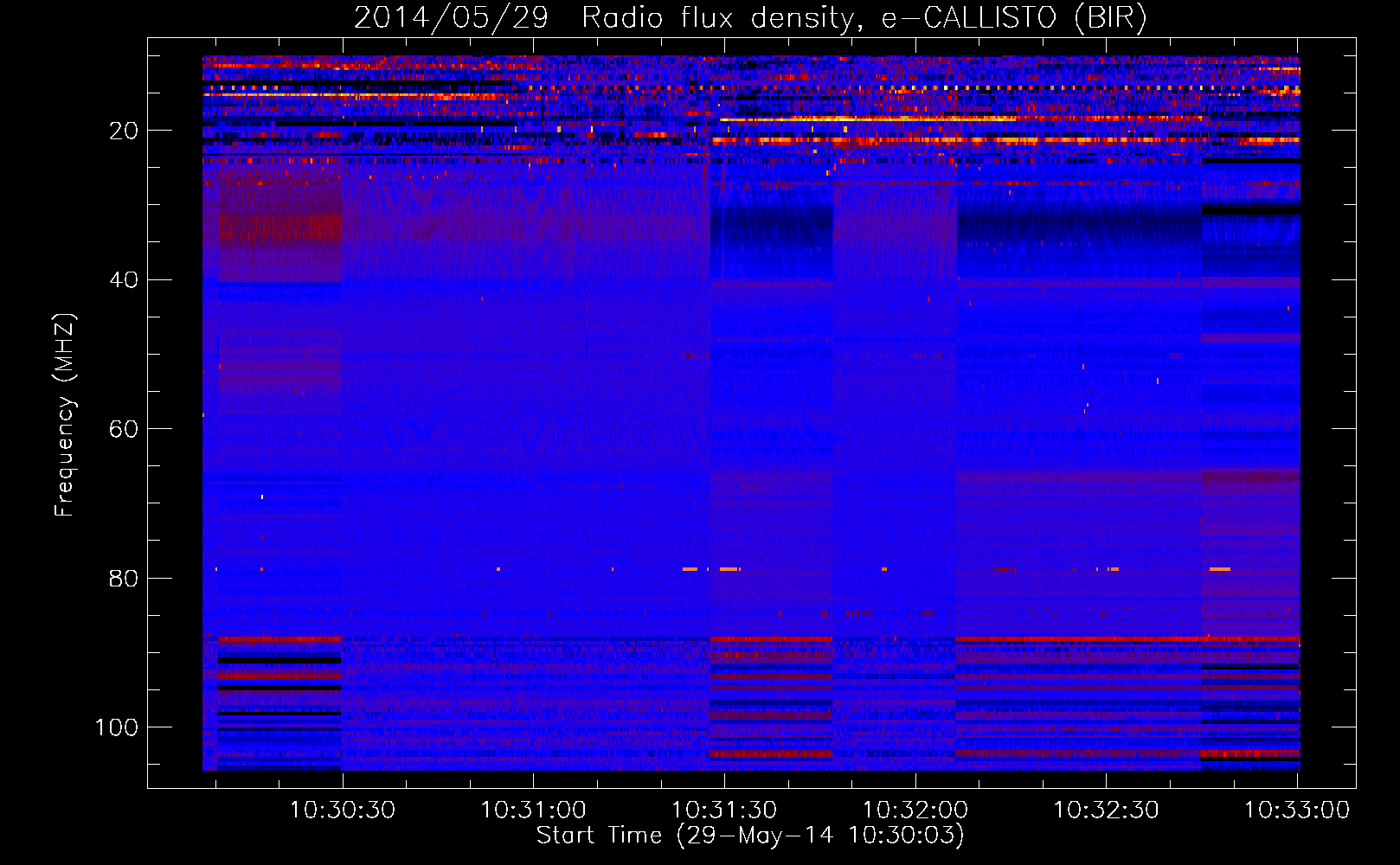Select the '80' frequency tick label
Image resolution: width=1400 pixels, height=865 pixels.
tap(125, 579)
